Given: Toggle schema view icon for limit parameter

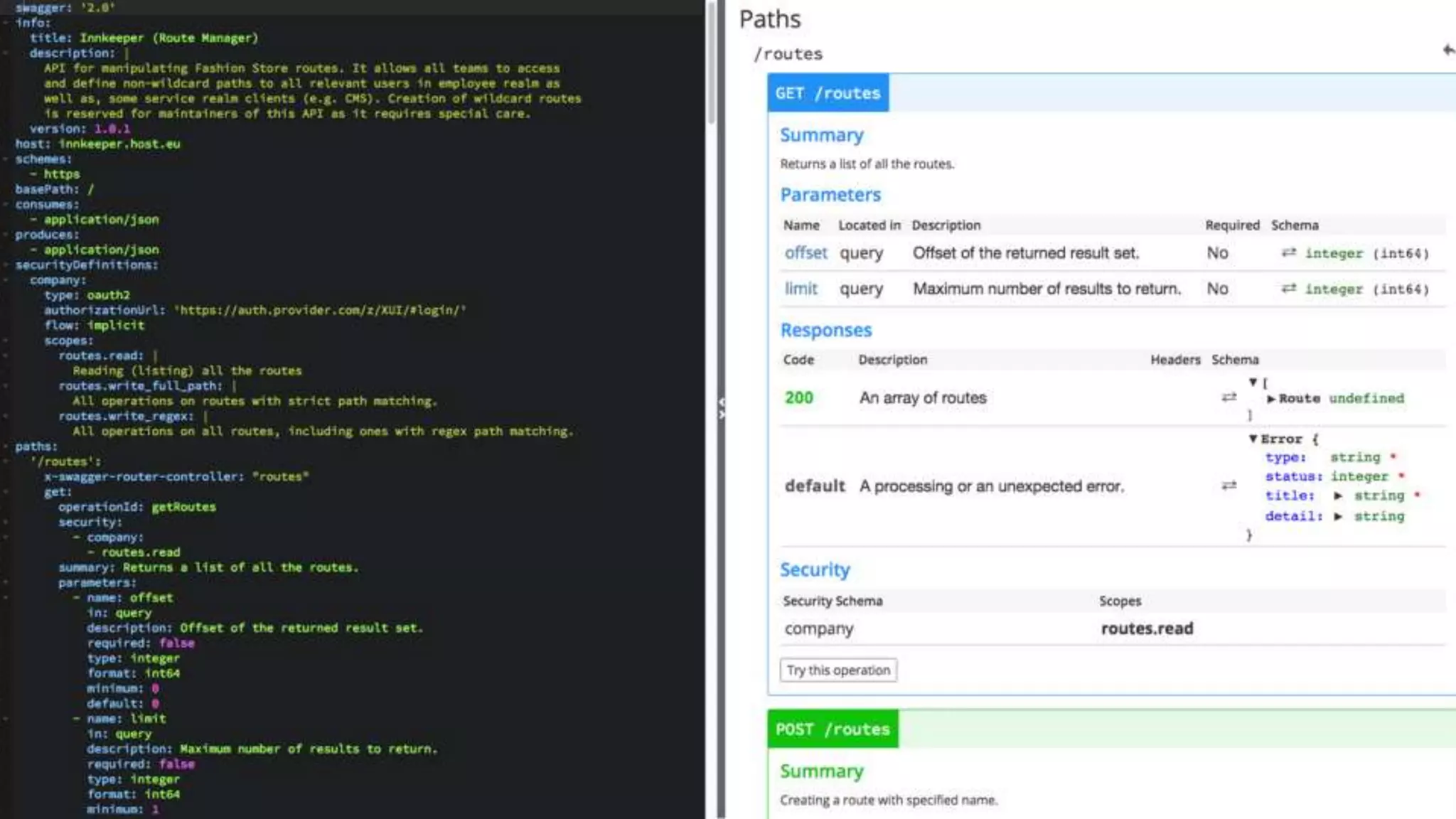Looking at the screenshot, I should 1288,289.
